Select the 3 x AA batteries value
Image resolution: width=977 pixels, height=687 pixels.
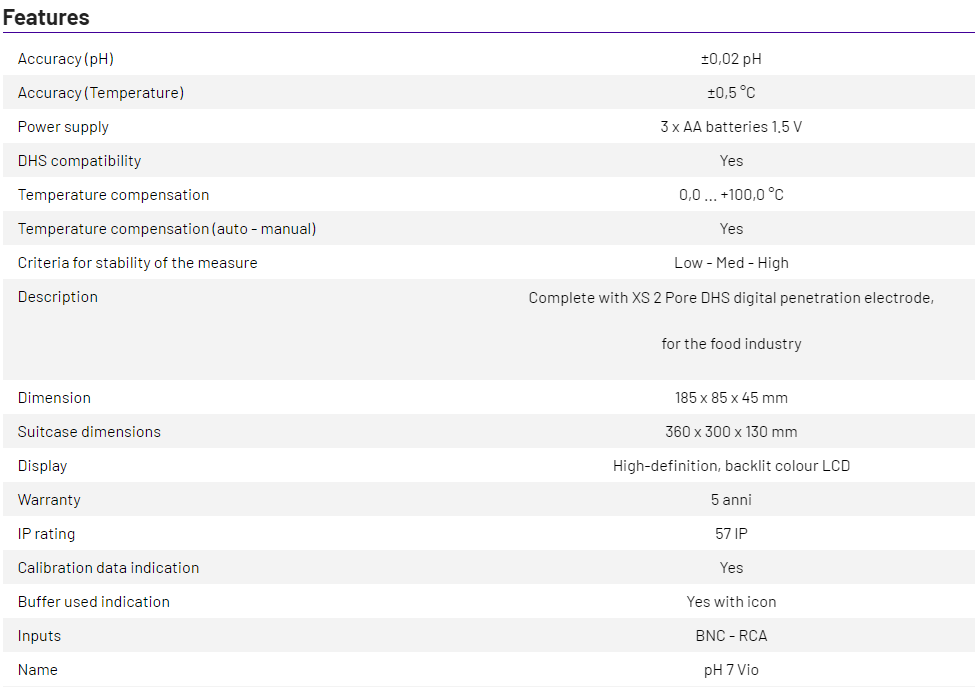pos(731,127)
